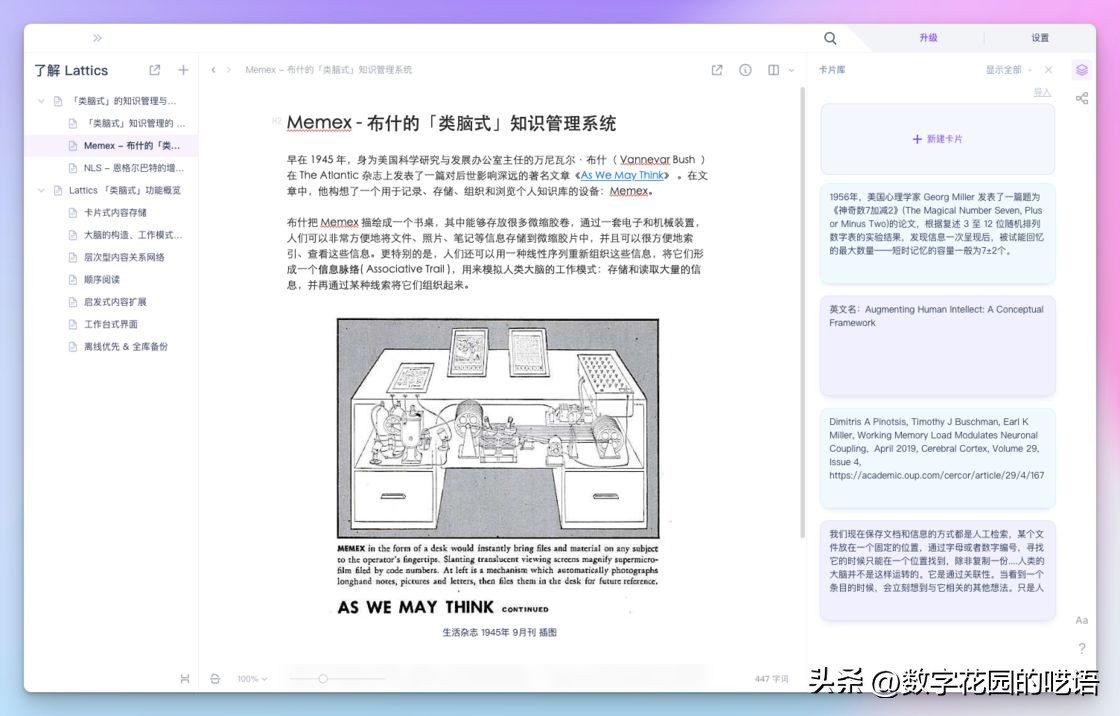Open help question mark icon

click(1081, 648)
